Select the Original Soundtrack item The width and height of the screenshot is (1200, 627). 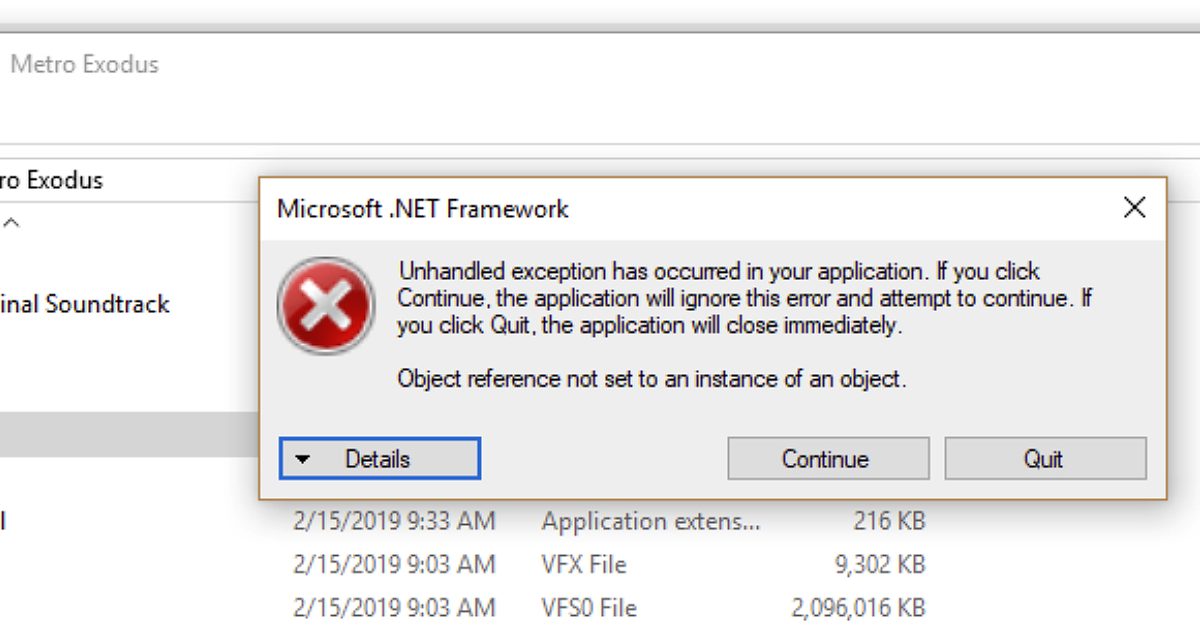pos(85,304)
